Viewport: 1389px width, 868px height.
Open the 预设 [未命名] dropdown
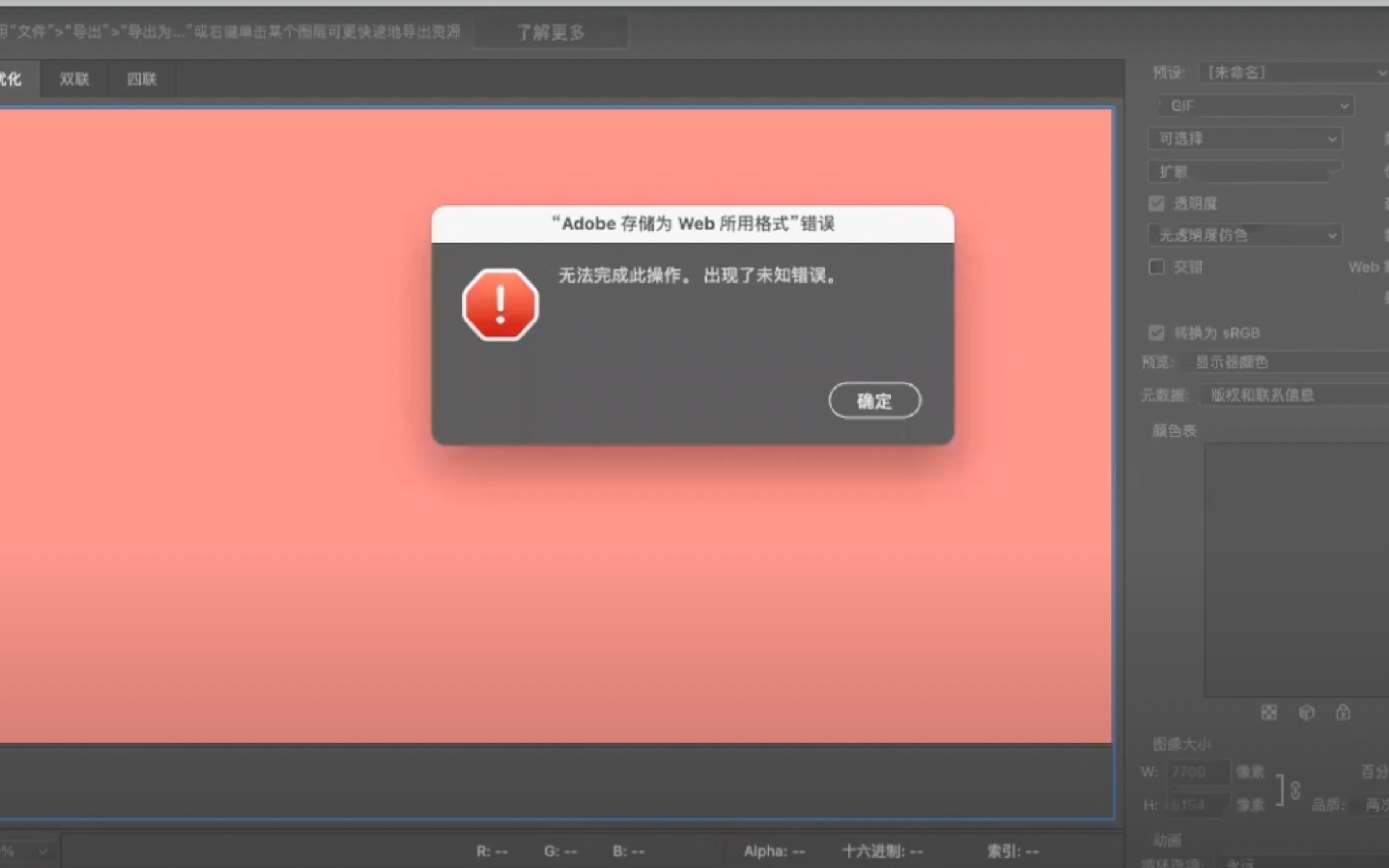pyautogui.click(x=1293, y=73)
